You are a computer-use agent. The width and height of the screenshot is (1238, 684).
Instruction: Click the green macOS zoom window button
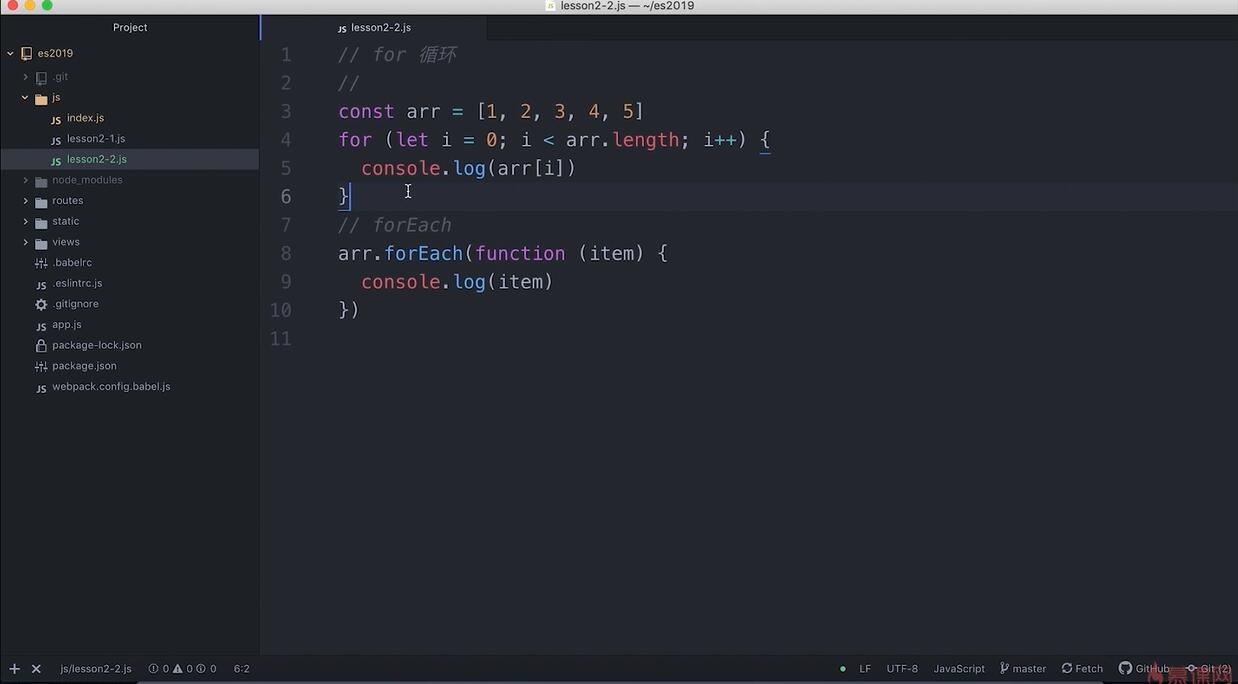pyautogui.click(x=47, y=6)
